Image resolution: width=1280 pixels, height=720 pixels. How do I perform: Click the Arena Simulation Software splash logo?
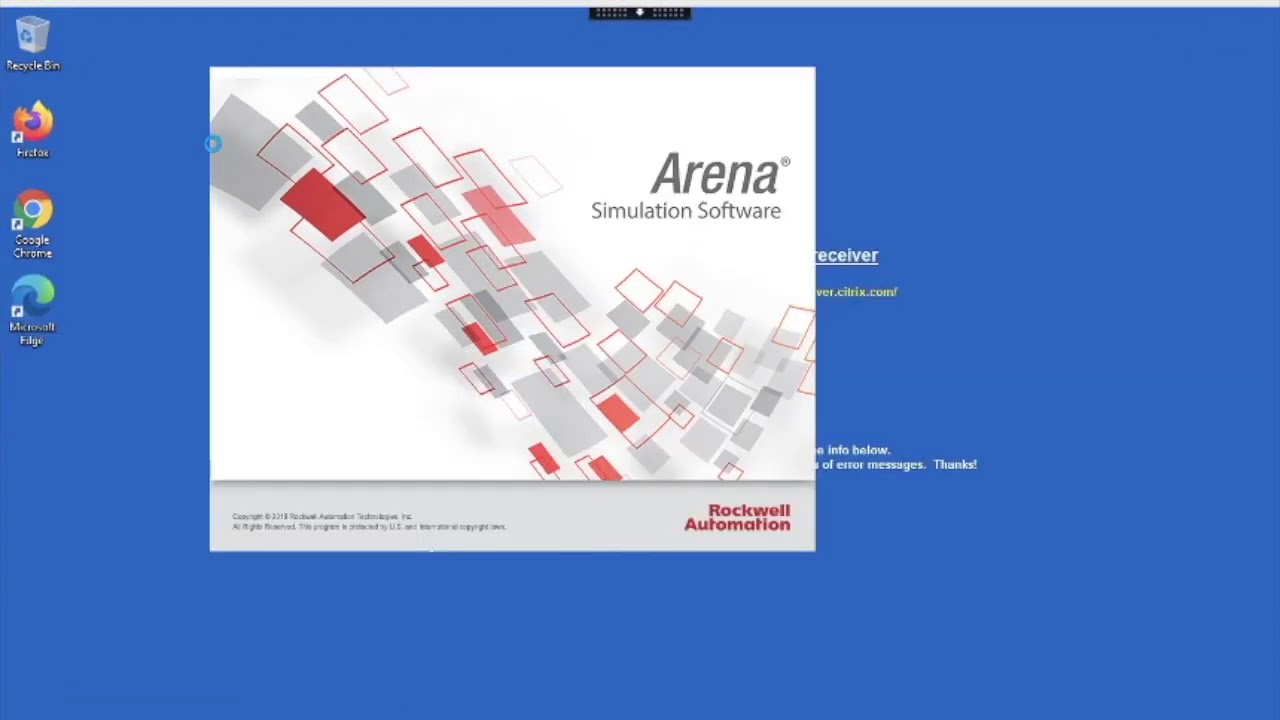689,186
